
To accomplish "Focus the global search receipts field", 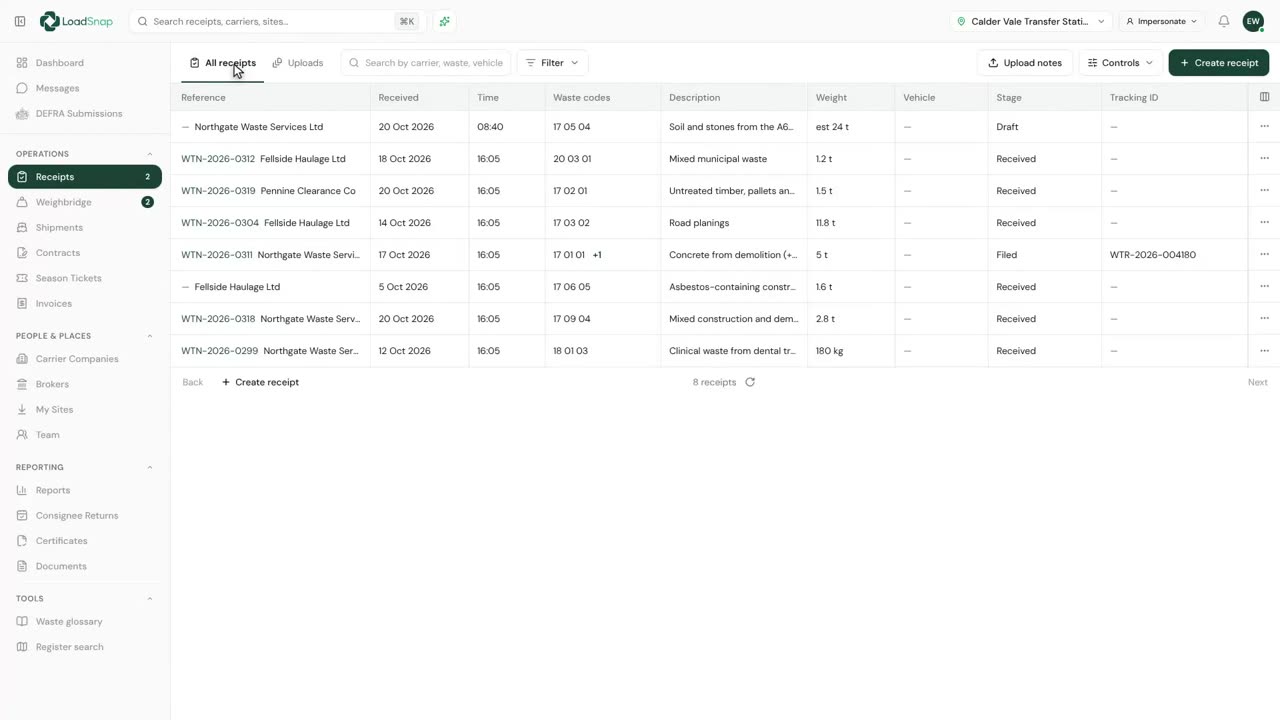I will tap(278, 21).
